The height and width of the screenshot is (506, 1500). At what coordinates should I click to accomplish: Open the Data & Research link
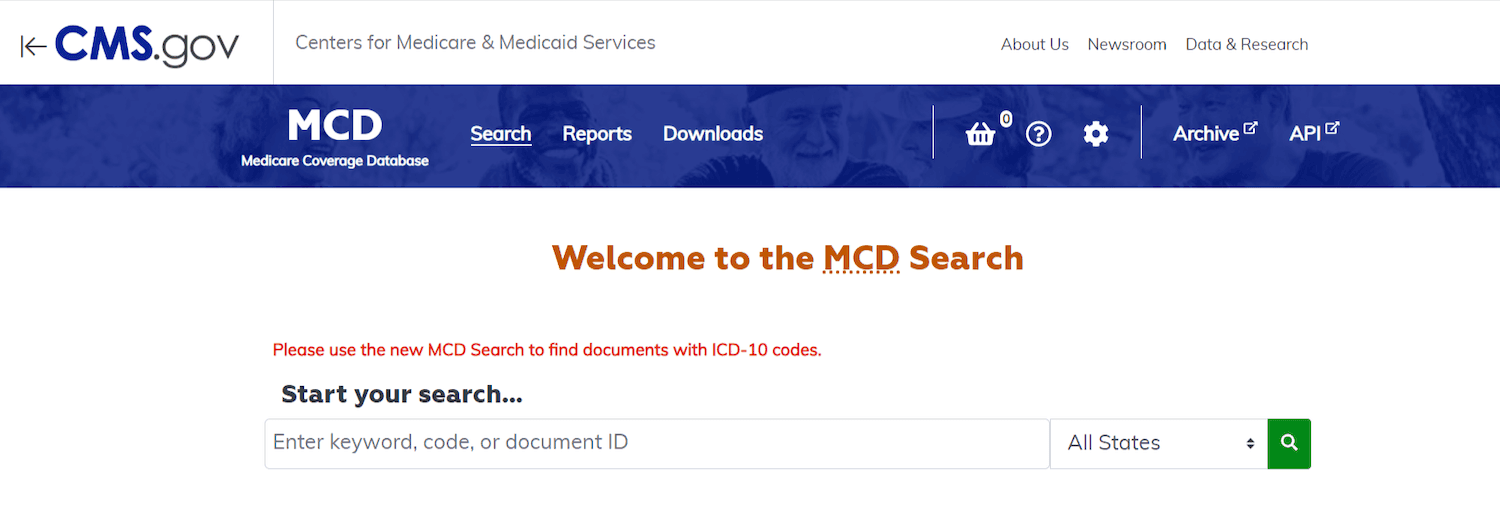point(1247,44)
